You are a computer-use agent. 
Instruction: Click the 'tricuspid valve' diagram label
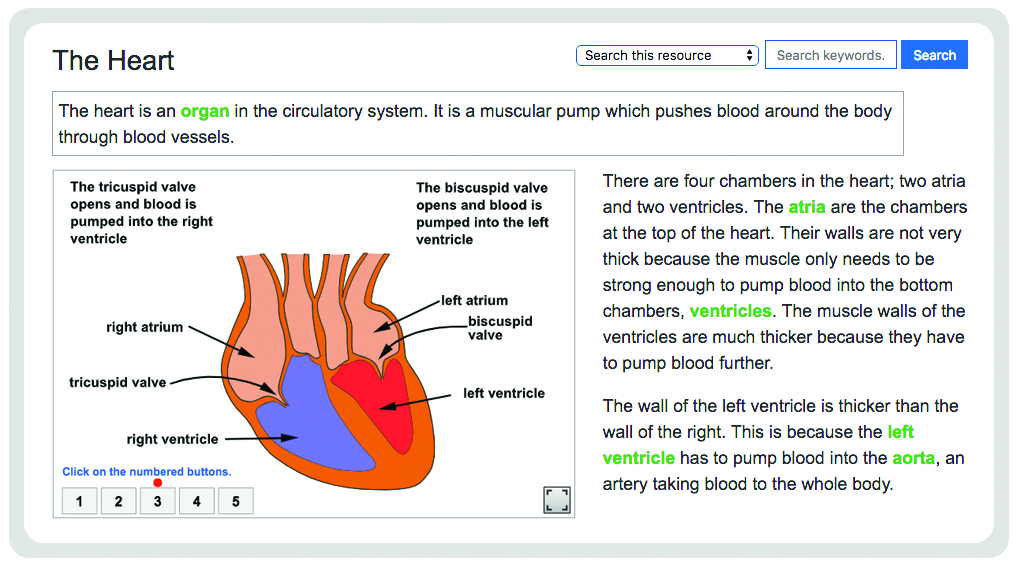[x=118, y=383]
